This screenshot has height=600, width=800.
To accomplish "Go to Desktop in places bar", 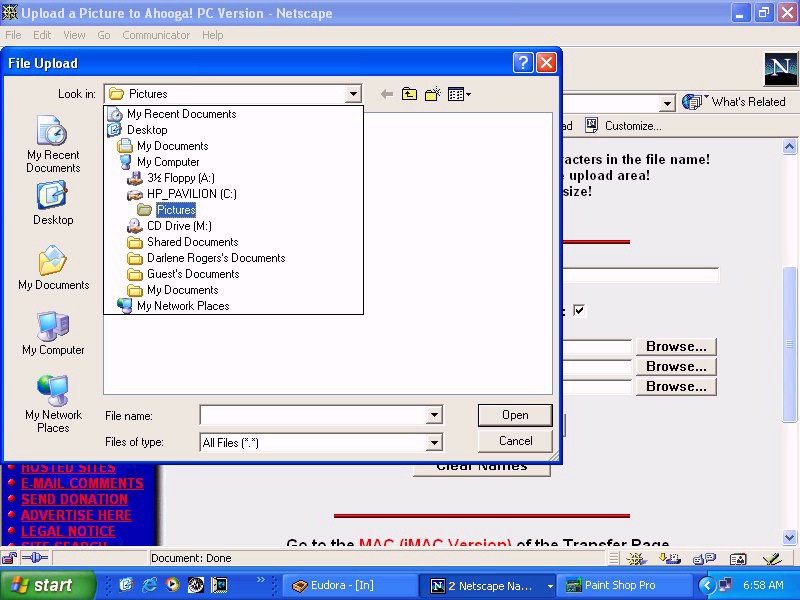I will 53,204.
